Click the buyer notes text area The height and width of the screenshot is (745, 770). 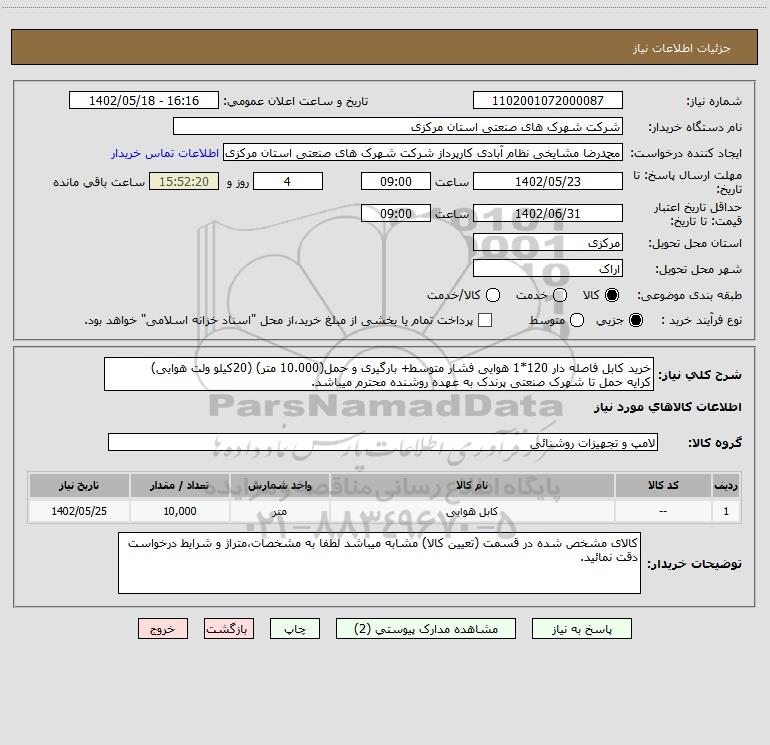tap(379, 563)
